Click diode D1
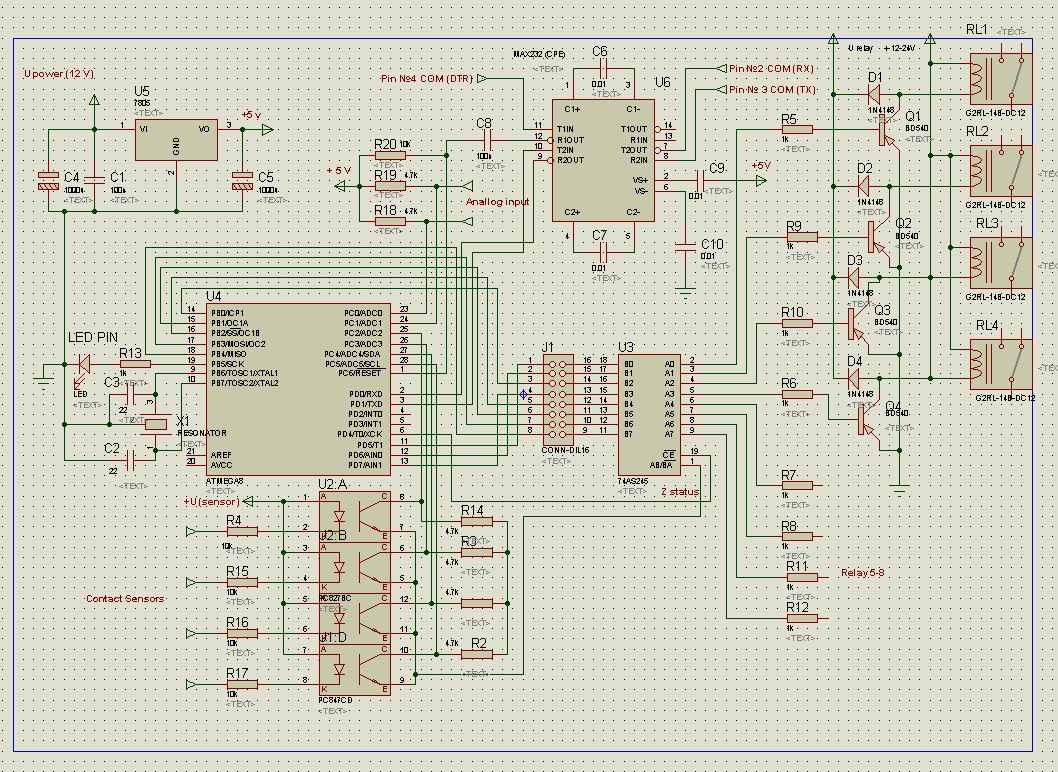This screenshot has height=772, width=1058. click(x=875, y=94)
